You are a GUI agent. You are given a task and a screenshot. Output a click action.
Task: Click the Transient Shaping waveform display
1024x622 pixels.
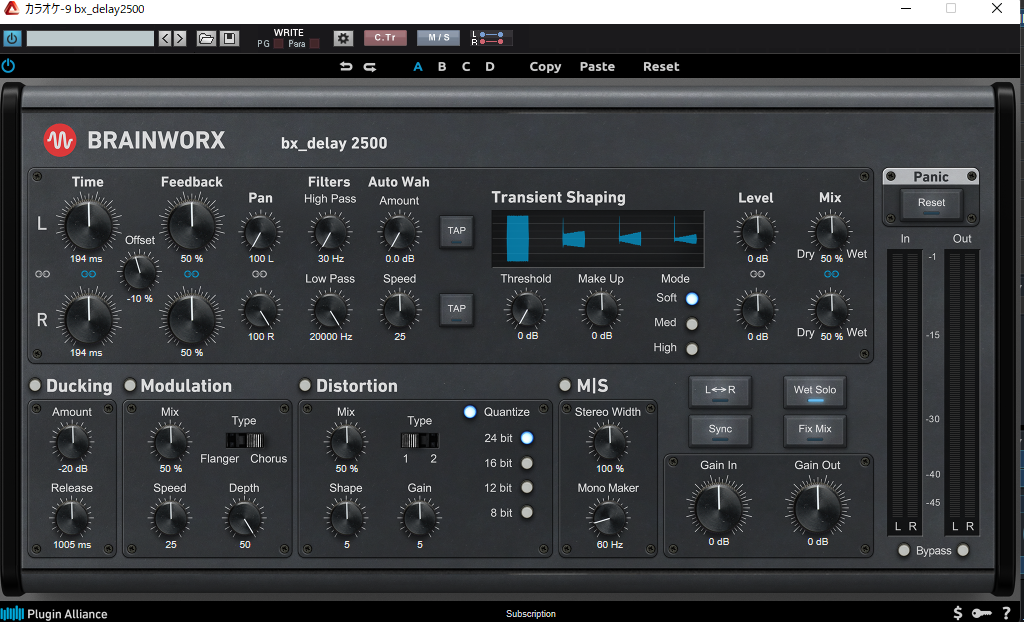[x=598, y=238]
